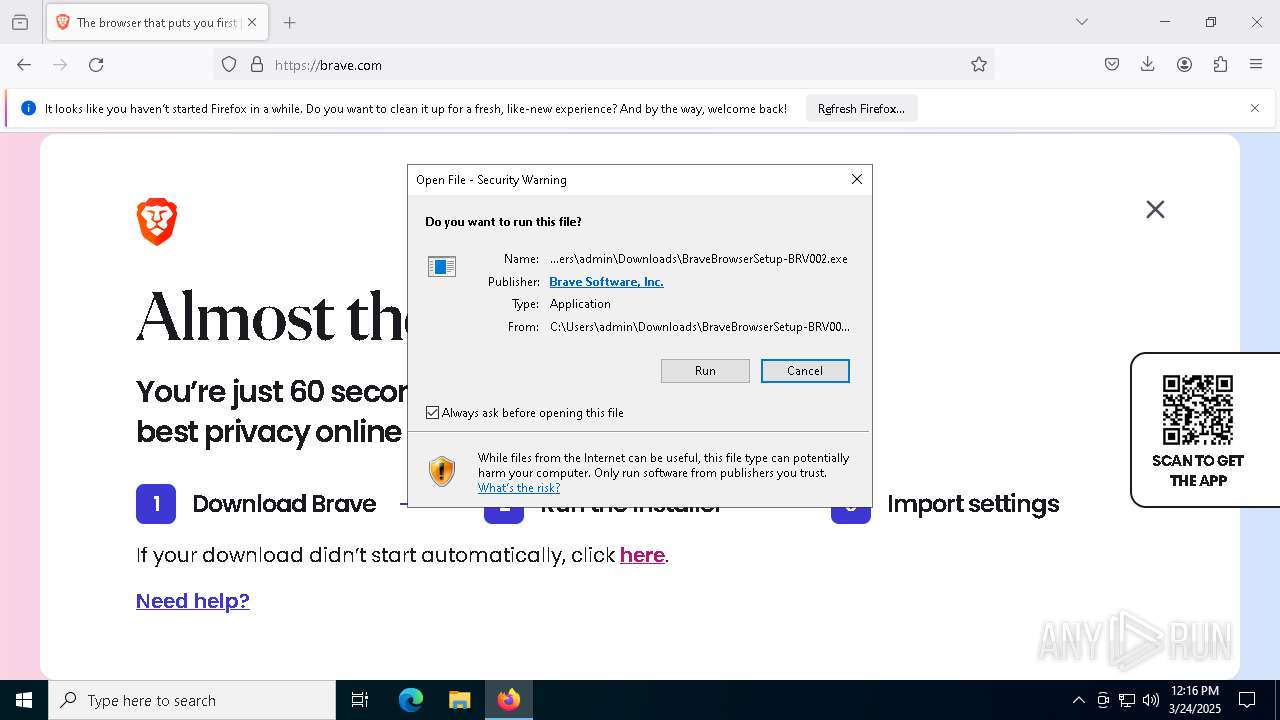Close the Security Warning dialog
The width and height of the screenshot is (1280, 720).
pos(857,179)
